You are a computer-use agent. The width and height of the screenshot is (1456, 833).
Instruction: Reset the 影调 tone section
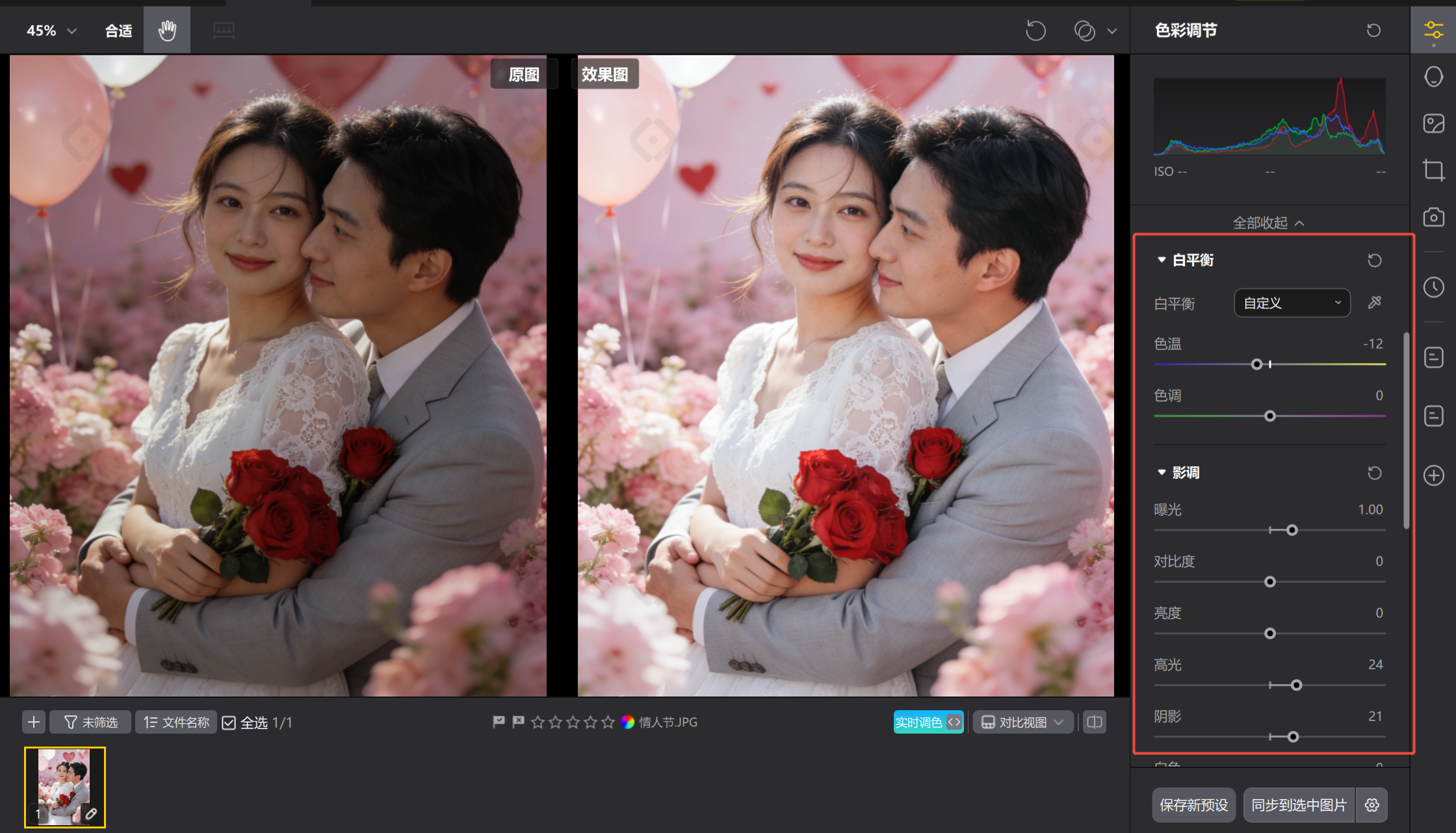pyautogui.click(x=1374, y=473)
